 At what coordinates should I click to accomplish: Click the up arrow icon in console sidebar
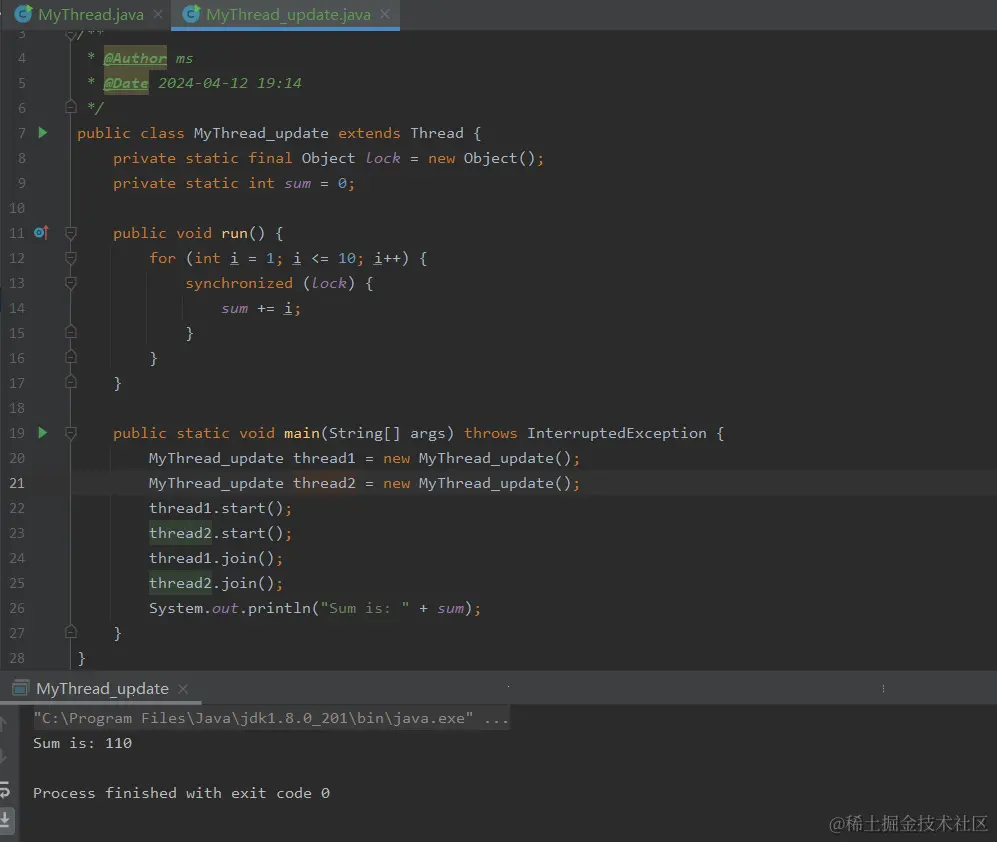[3, 723]
